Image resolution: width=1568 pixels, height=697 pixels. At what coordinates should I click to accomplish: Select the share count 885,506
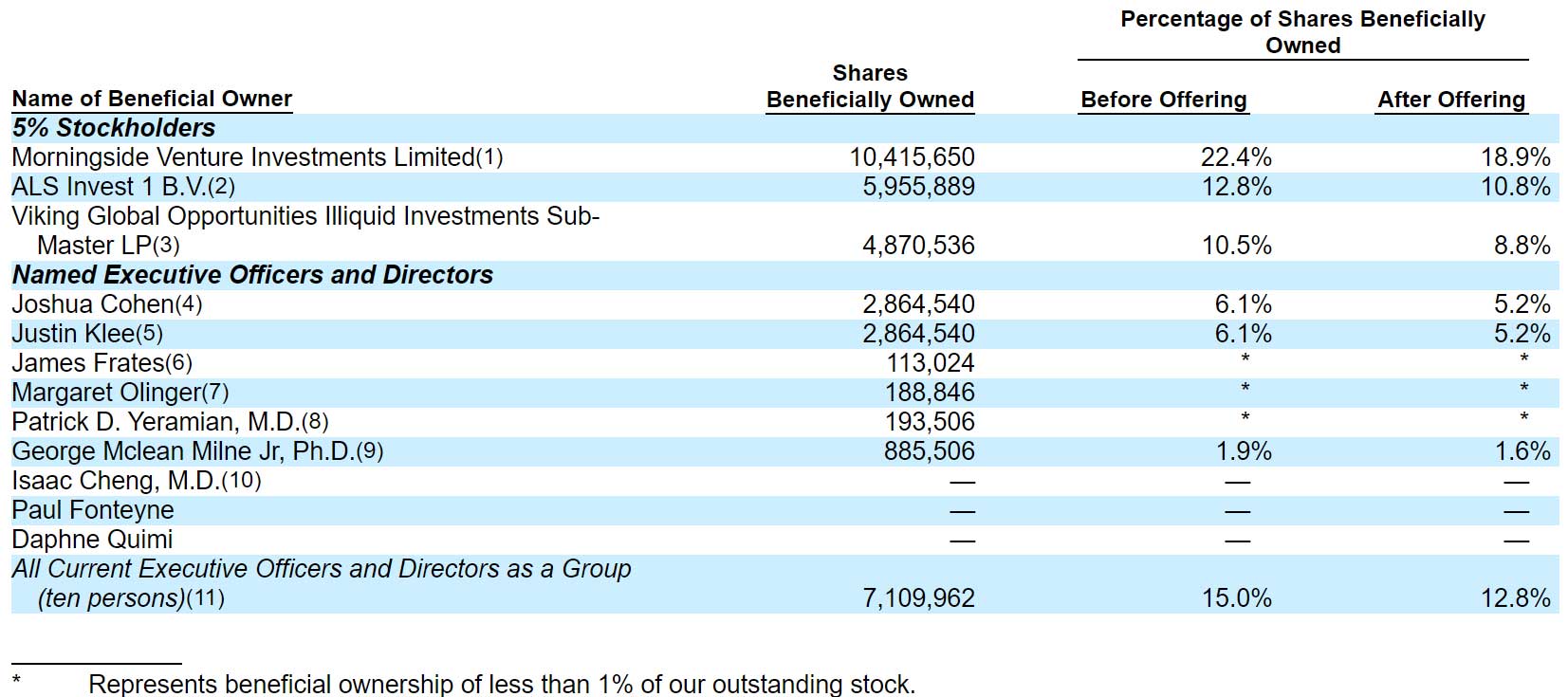click(930, 451)
